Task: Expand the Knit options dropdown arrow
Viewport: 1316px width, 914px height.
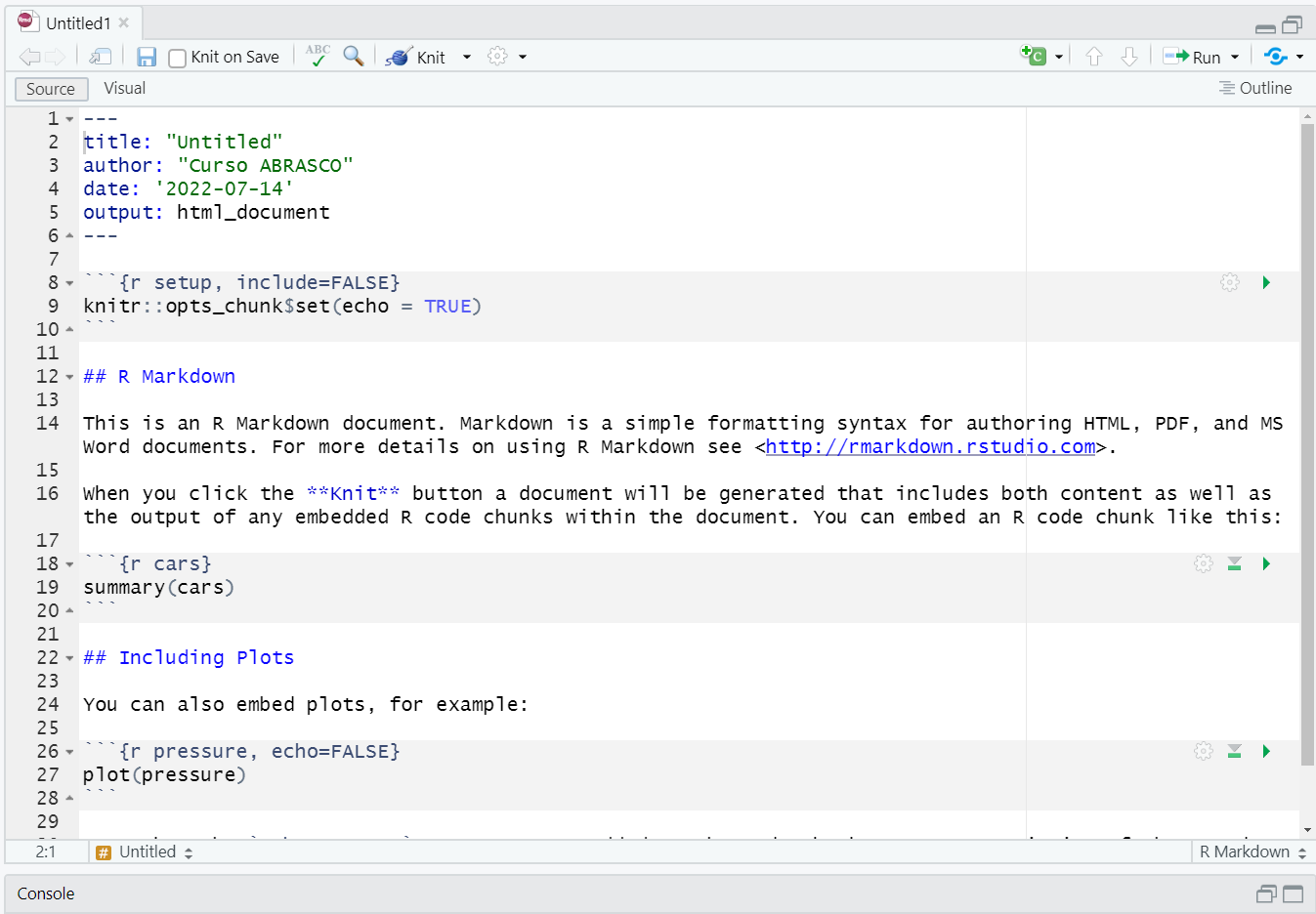Action: click(467, 57)
